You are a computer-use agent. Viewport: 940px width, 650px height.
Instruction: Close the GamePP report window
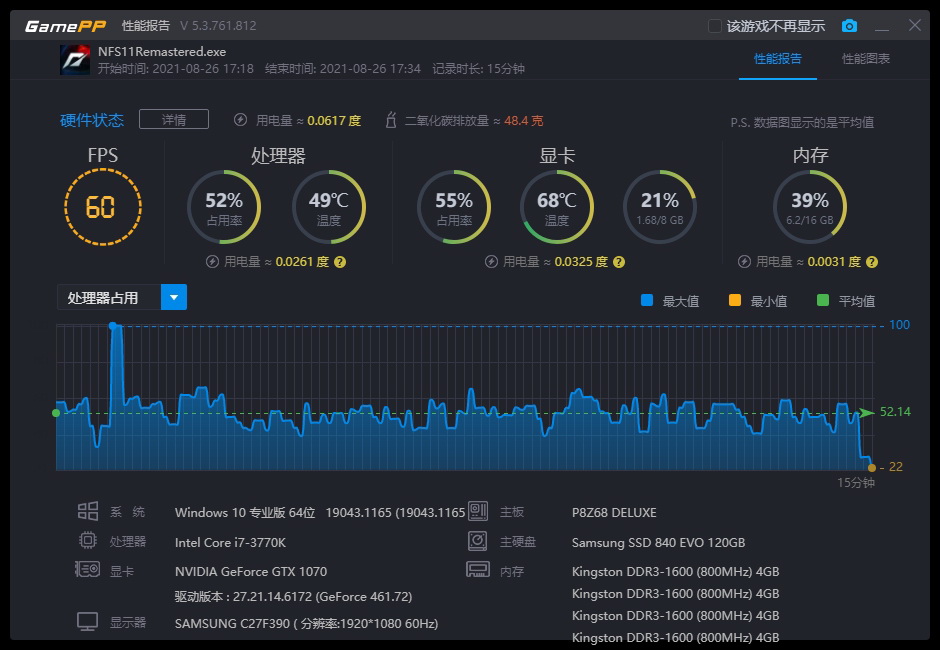pos(915,25)
